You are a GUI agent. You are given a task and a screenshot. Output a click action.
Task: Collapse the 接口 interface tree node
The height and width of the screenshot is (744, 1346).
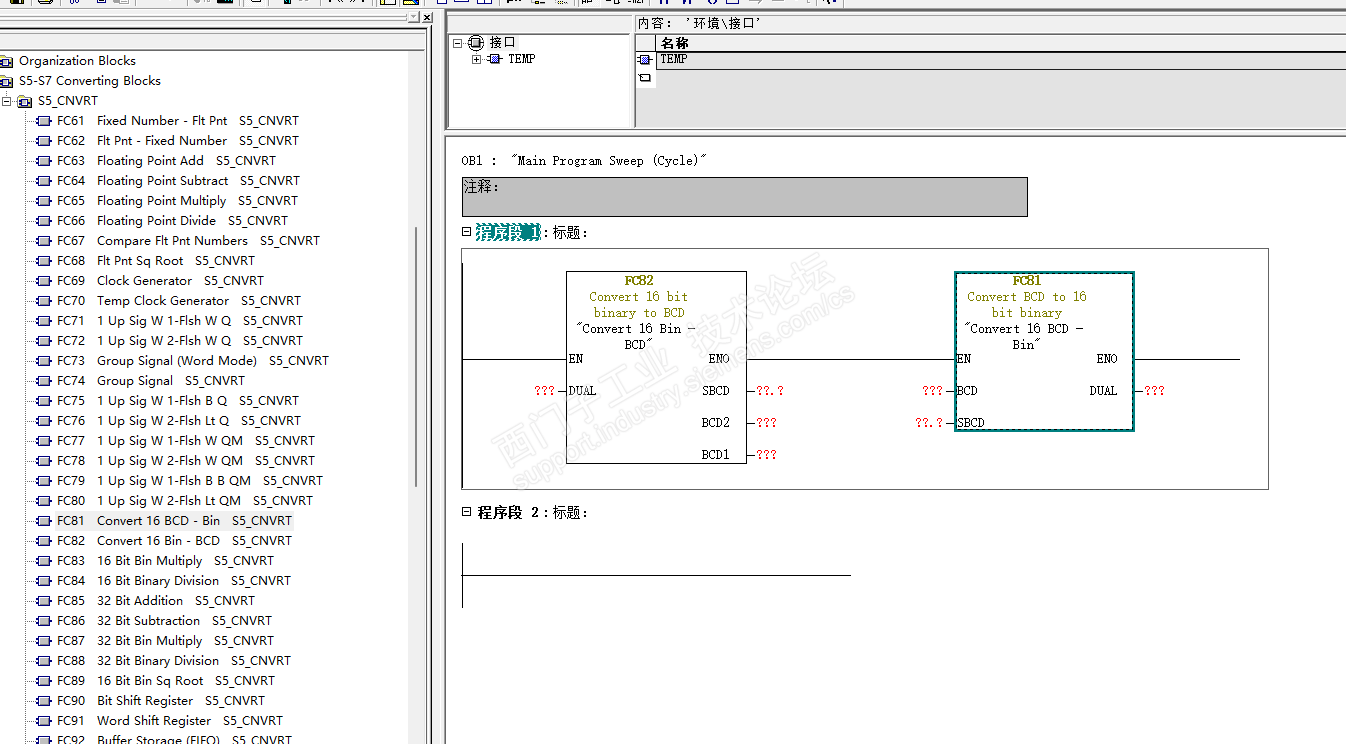(x=458, y=43)
